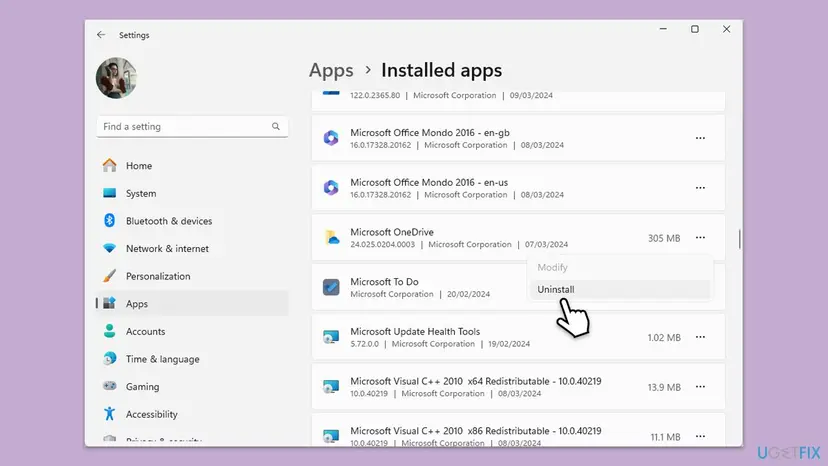828x466 pixels.
Task: Click the Accessibility figure icon
Action: pos(109,414)
